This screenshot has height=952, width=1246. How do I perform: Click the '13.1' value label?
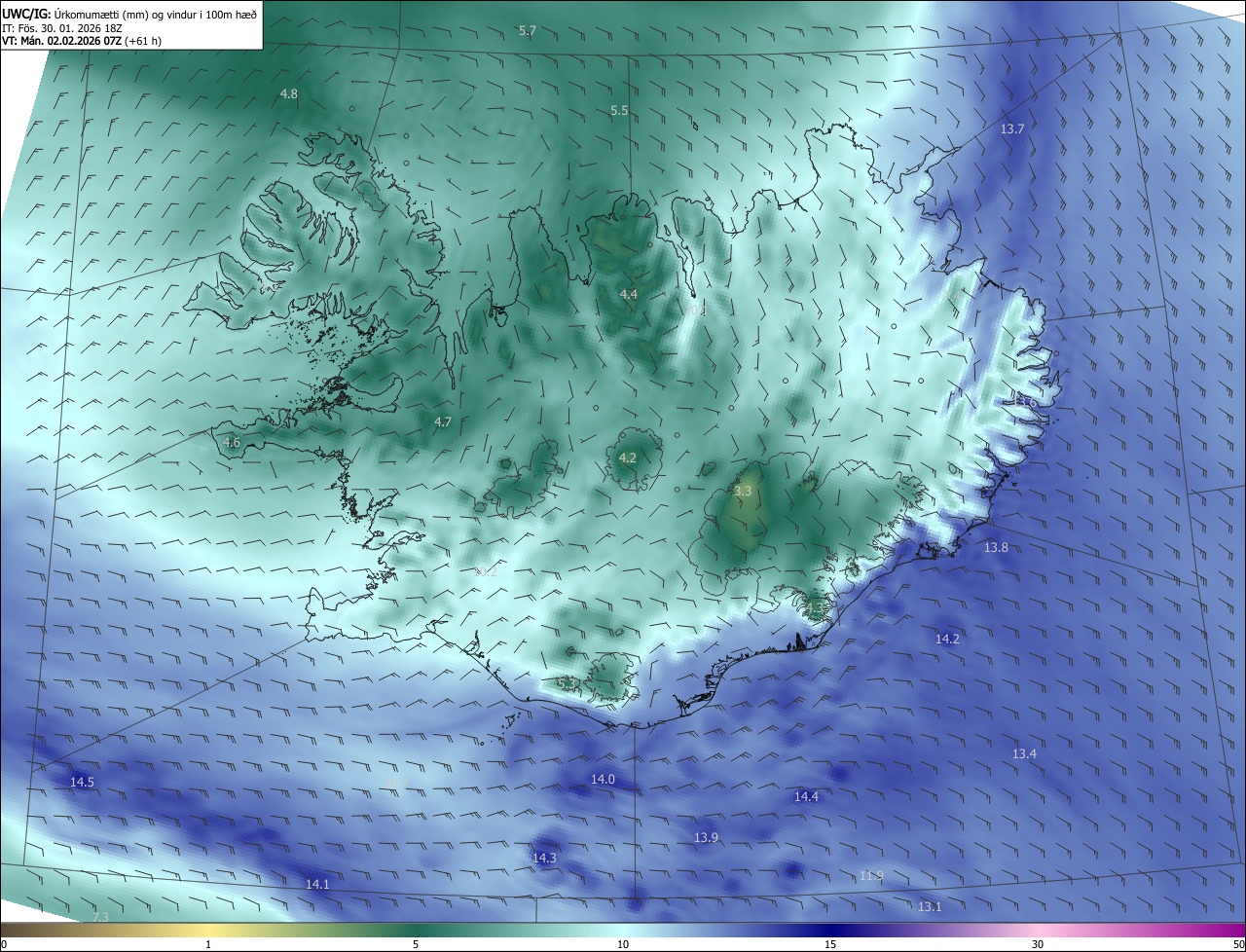[930, 906]
